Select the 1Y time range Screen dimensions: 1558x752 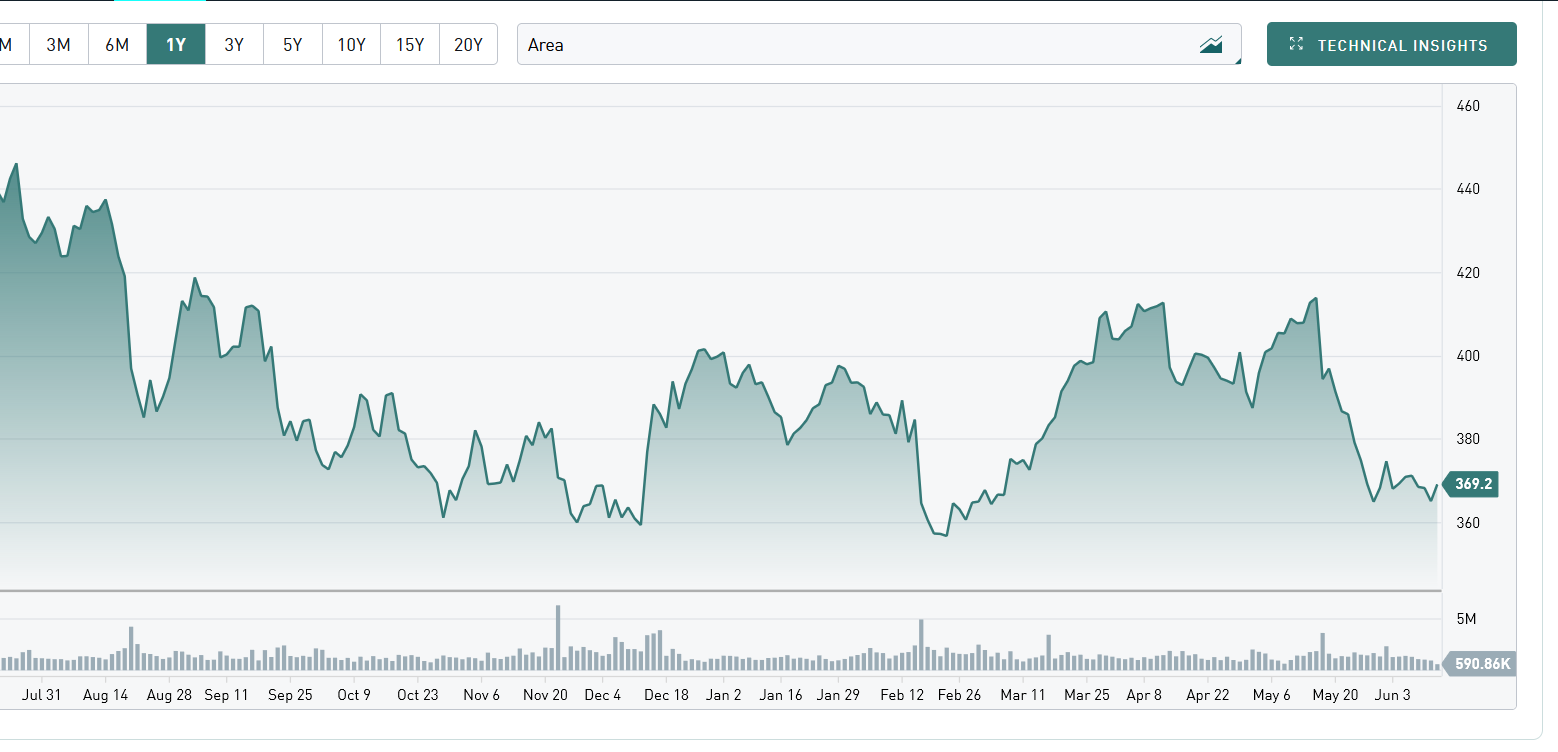coord(176,45)
